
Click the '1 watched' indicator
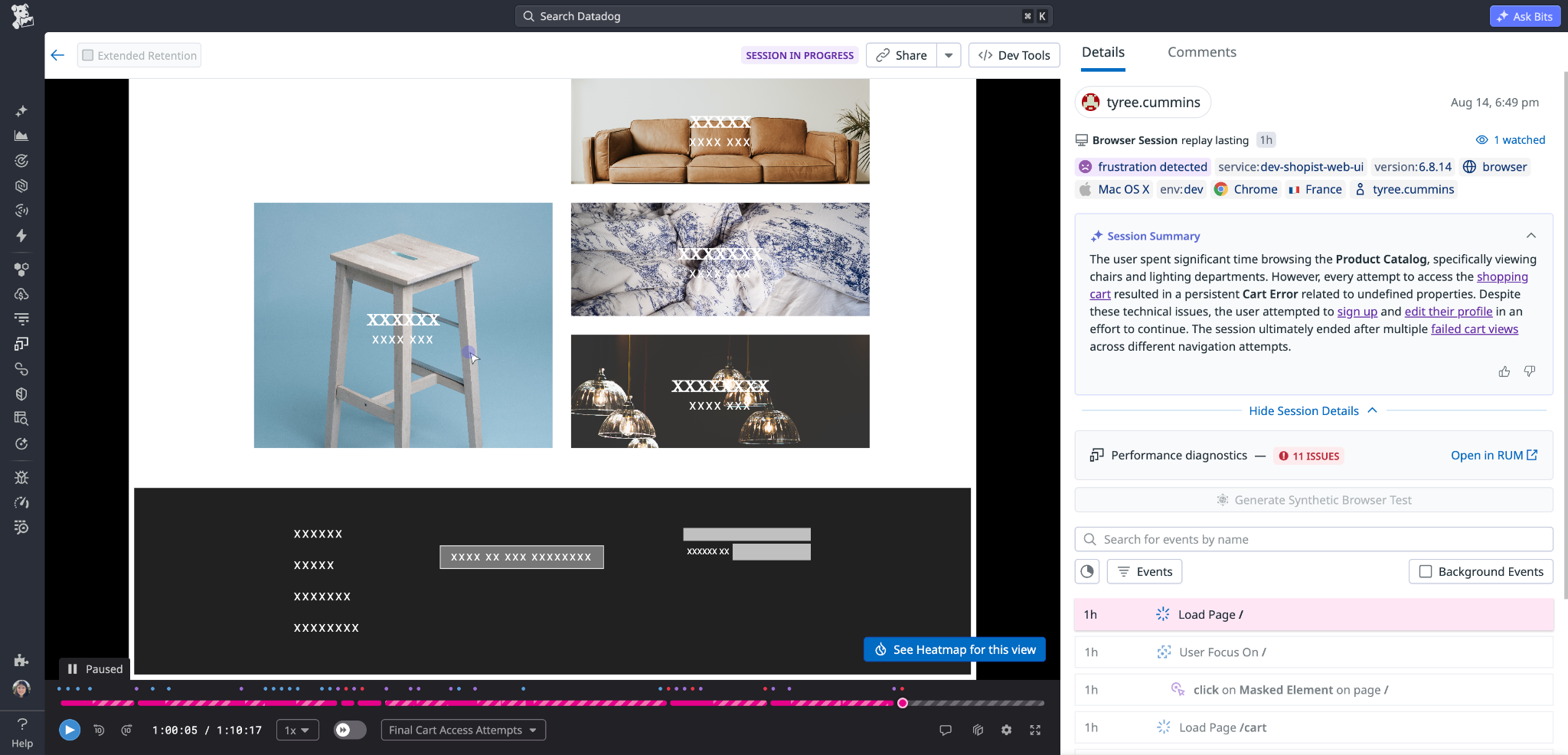tap(1511, 140)
